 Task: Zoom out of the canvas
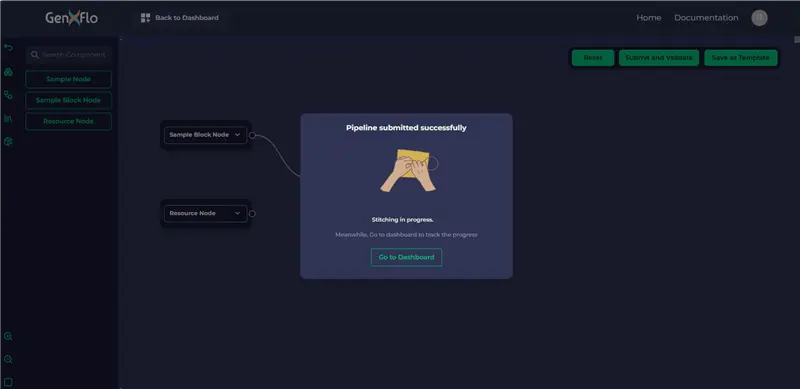[x=8, y=359]
